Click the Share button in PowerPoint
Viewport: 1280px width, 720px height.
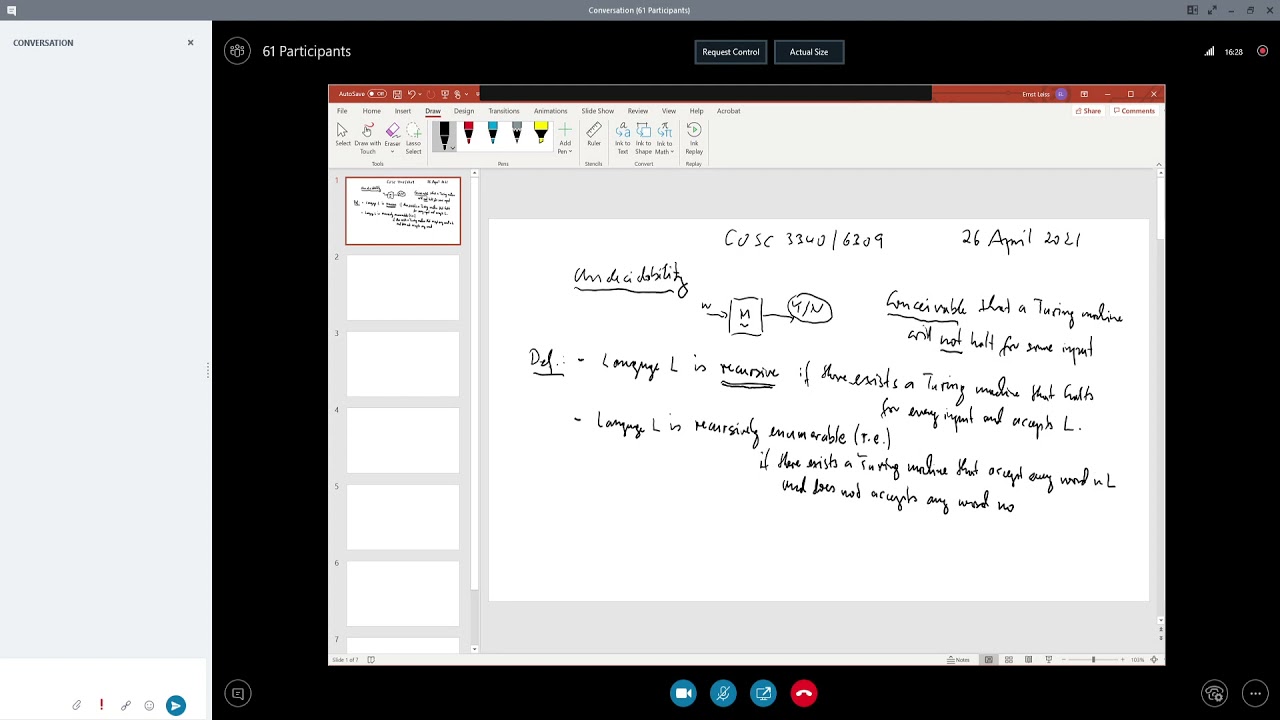click(x=1088, y=111)
